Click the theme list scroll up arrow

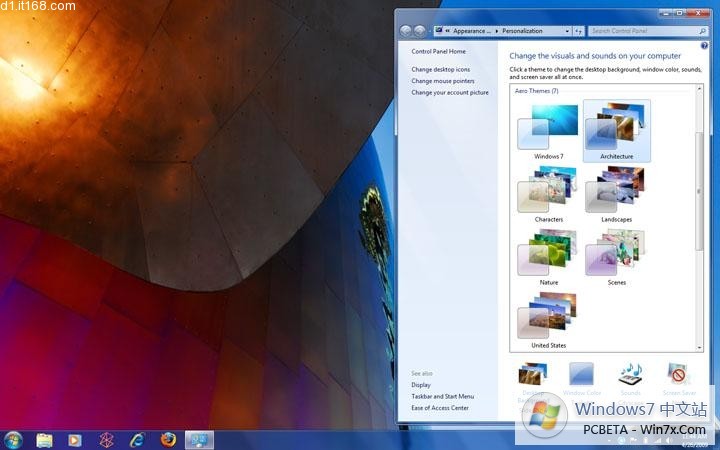[x=700, y=89]
